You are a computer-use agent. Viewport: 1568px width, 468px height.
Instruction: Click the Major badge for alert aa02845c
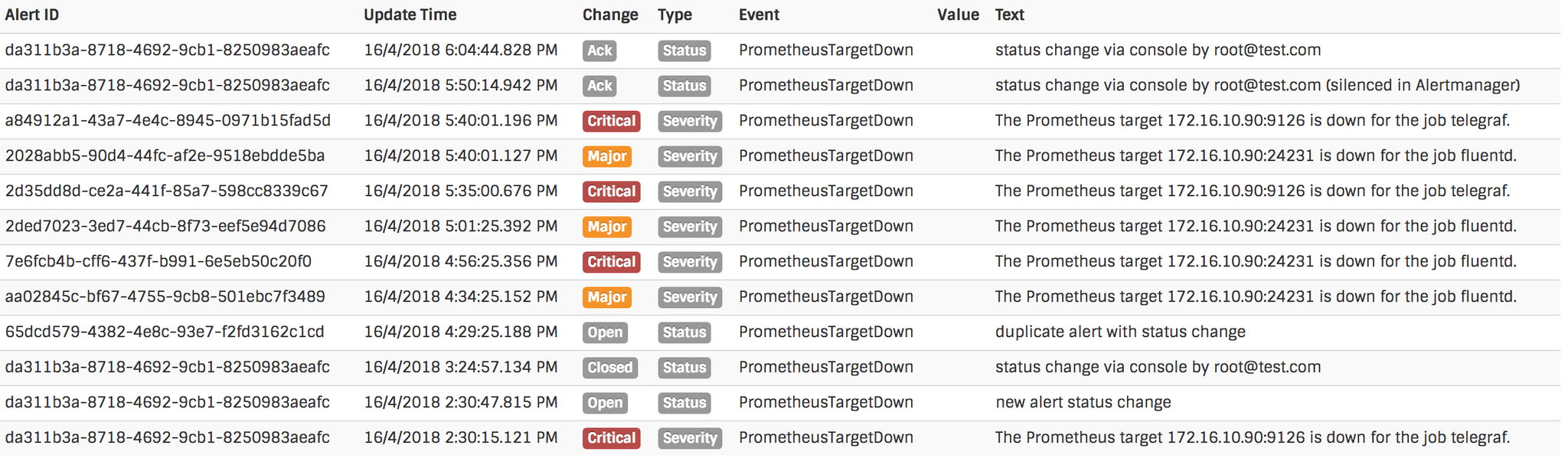(607, 297)
